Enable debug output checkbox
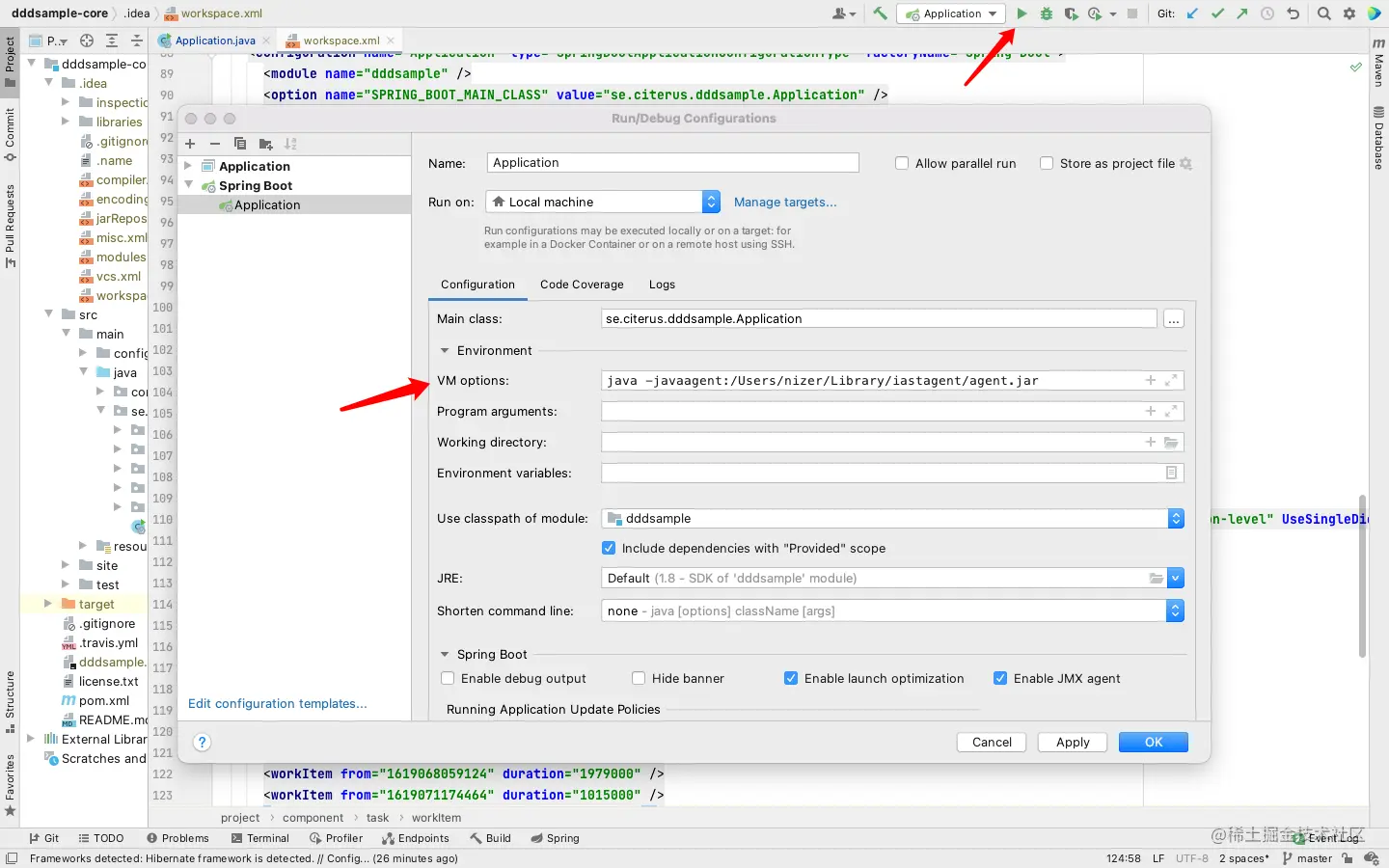Image resolution: width=1389 pixels, height=868 pixels. click(x=448, y=679)
